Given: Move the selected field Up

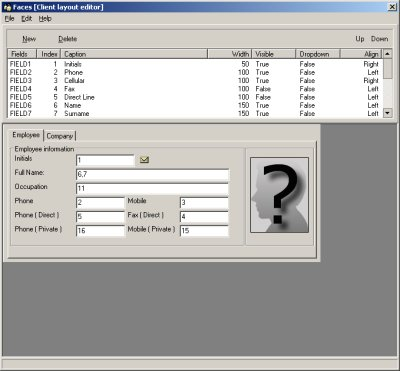Looking at the screenshot, I should tap(360, 39).
